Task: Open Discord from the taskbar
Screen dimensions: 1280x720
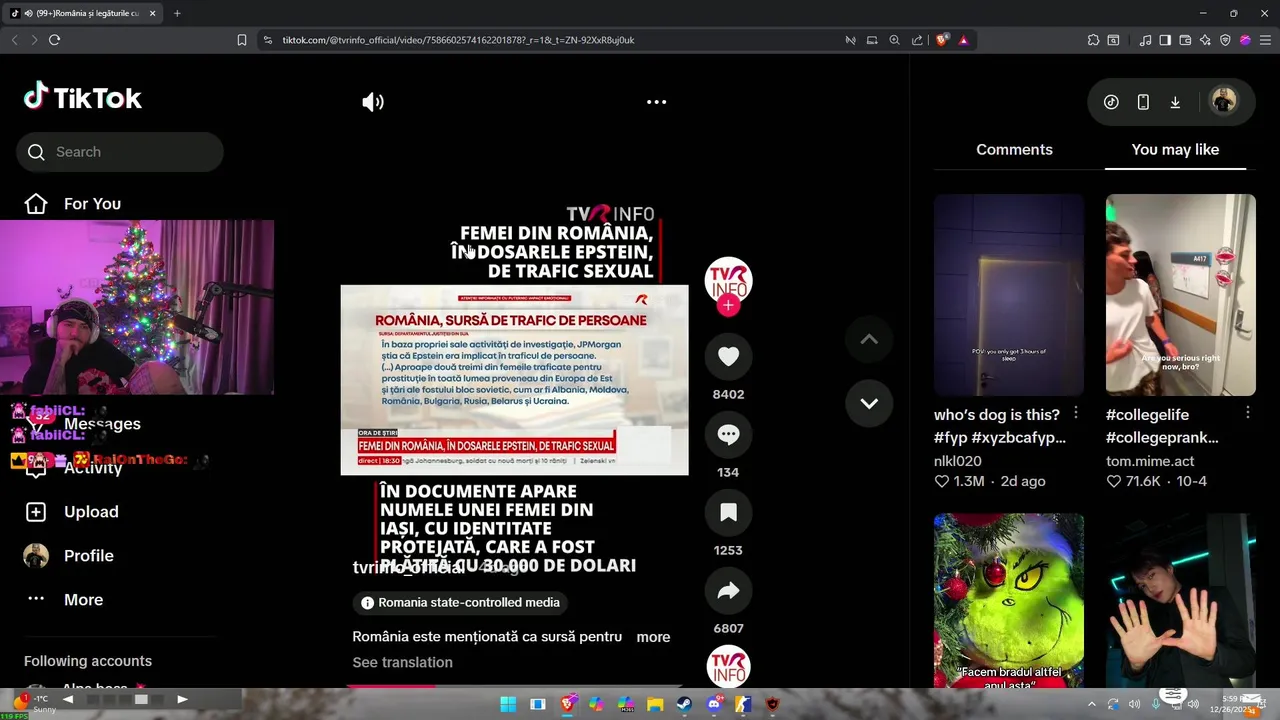Action: pyautogui.click(x=714, y=704)
